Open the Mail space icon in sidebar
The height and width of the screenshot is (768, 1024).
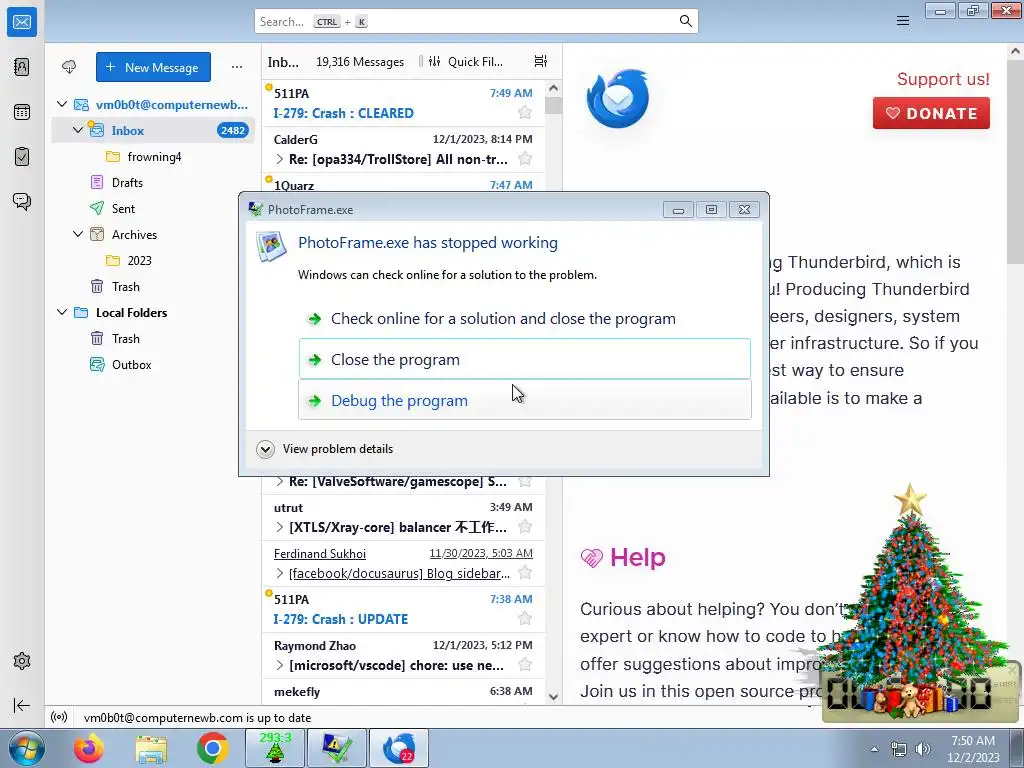[22, 22]
